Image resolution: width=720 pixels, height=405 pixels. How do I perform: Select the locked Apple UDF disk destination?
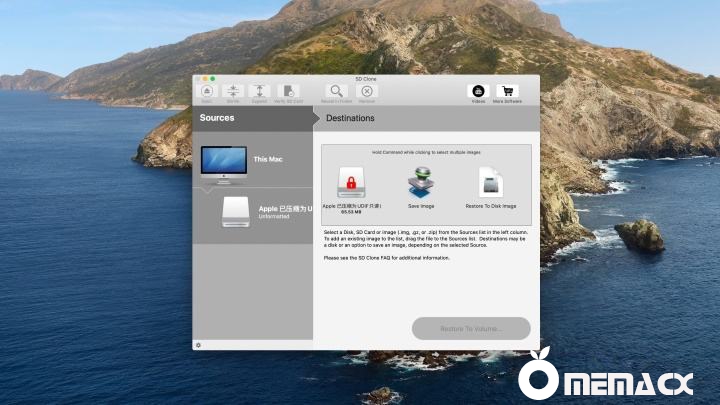pyautogui.click(x=351, y=184)
